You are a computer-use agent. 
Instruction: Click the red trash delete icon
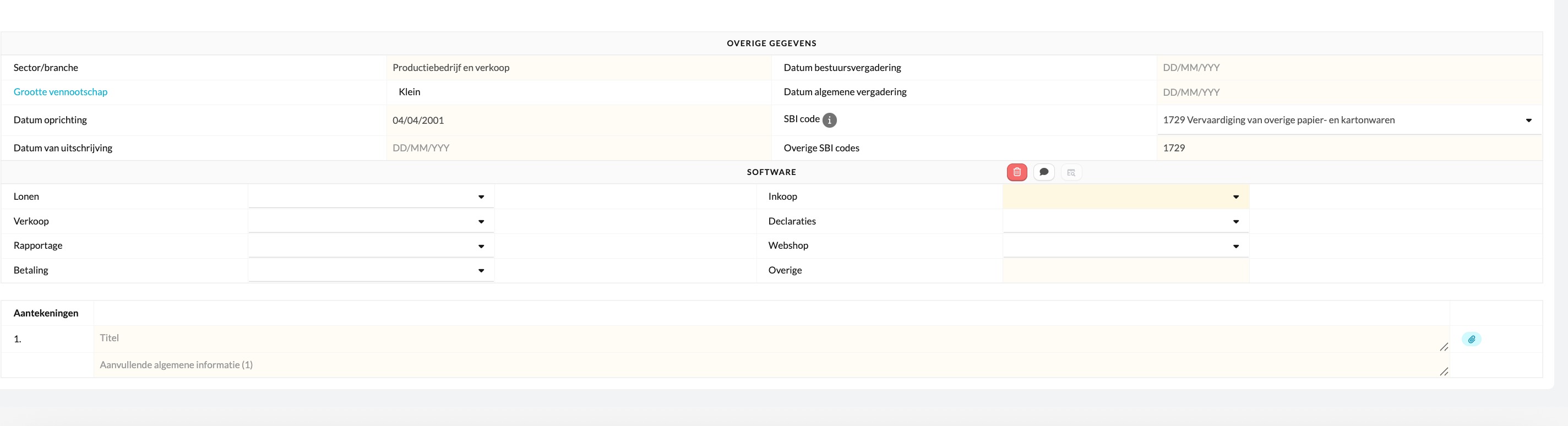coord(1016,172)
